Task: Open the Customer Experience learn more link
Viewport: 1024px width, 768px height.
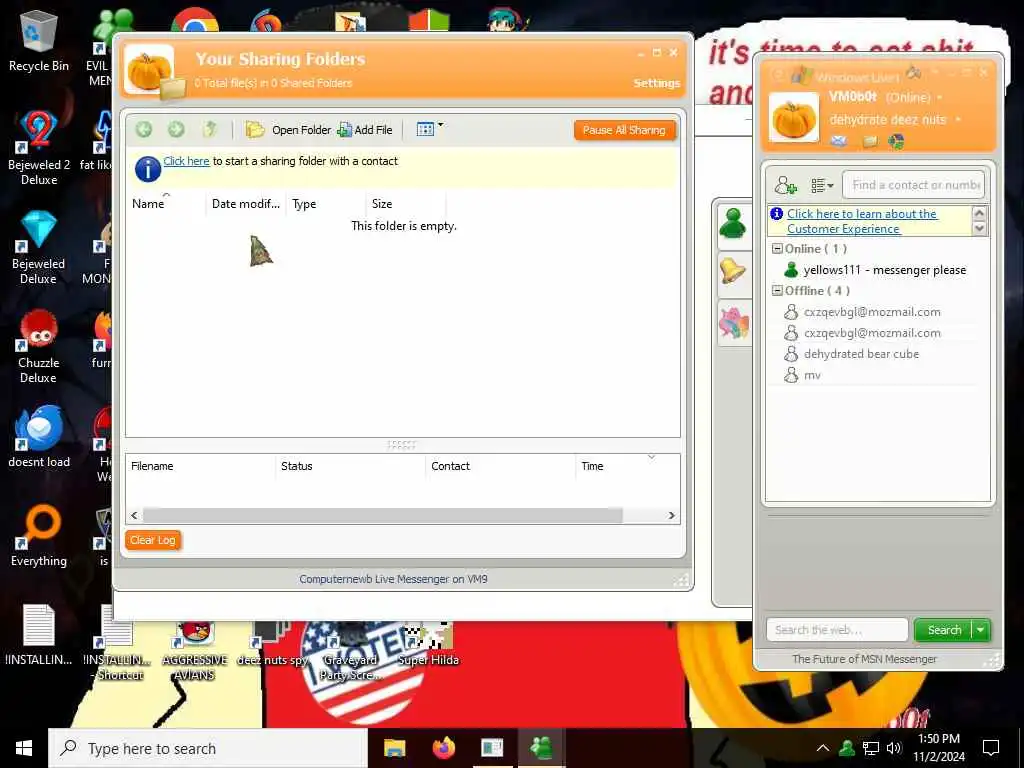Action: (862, 221)
